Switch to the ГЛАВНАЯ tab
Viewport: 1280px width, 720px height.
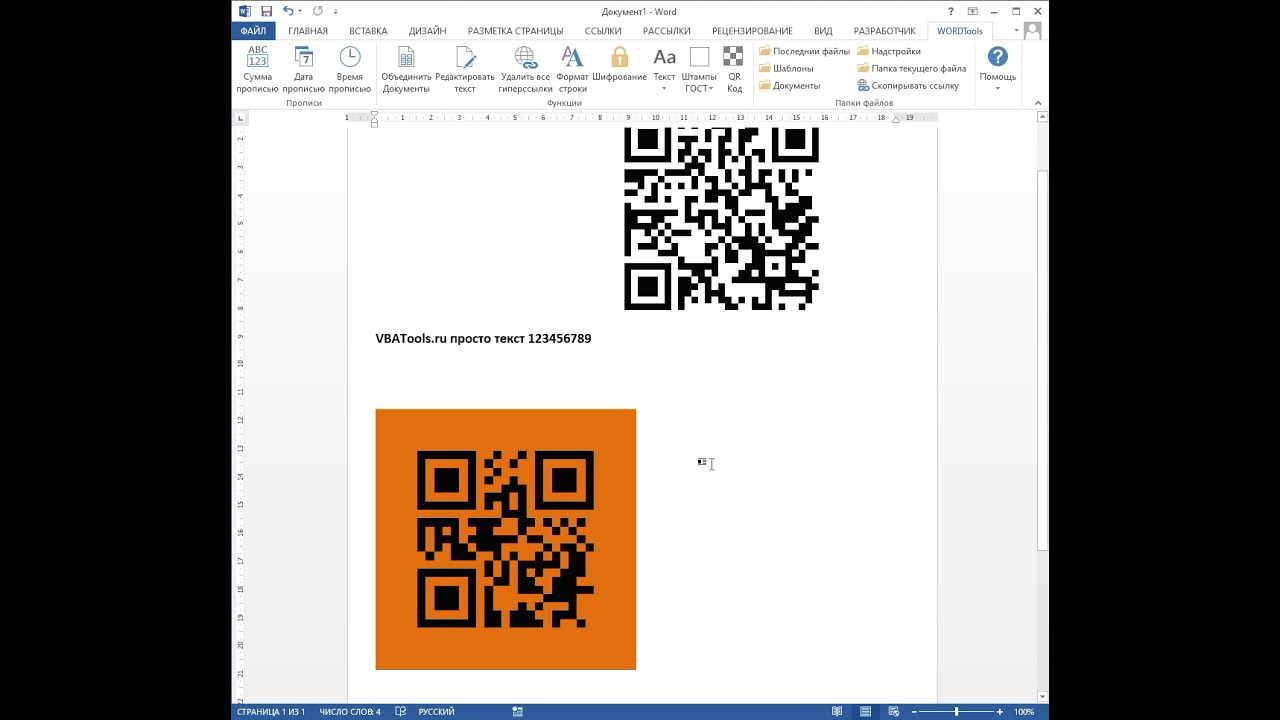(x=308, y=31)
